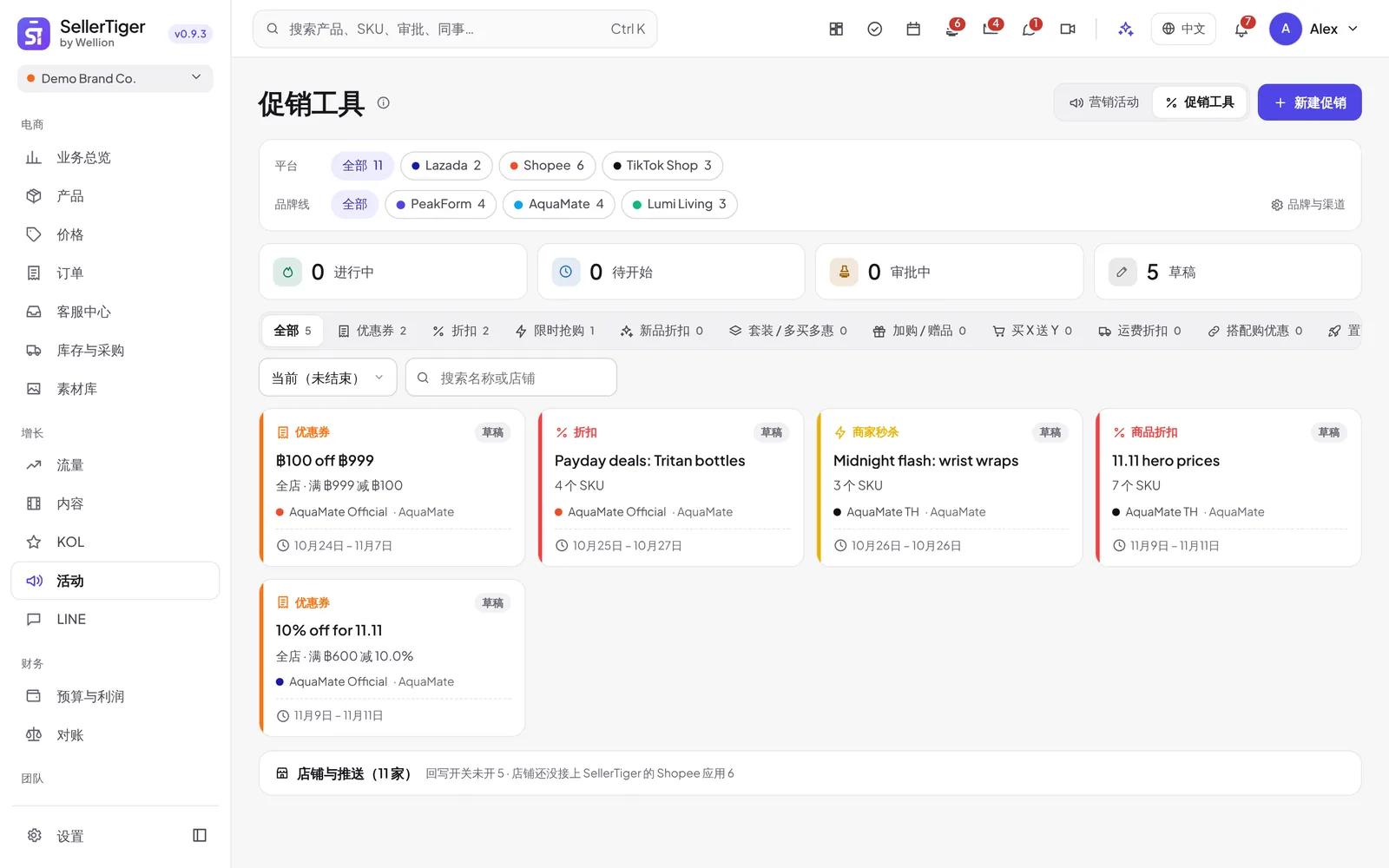Select the 运费折扣 tab
Image resolution: width=1389 pixels, height=868 pixels.
pyautogui.click(x=1140, y=331)
